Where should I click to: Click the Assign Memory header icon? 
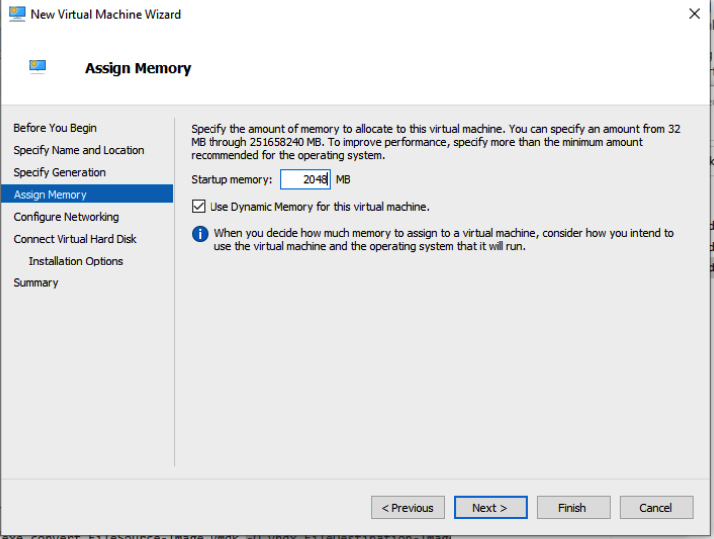coord(38,67)
